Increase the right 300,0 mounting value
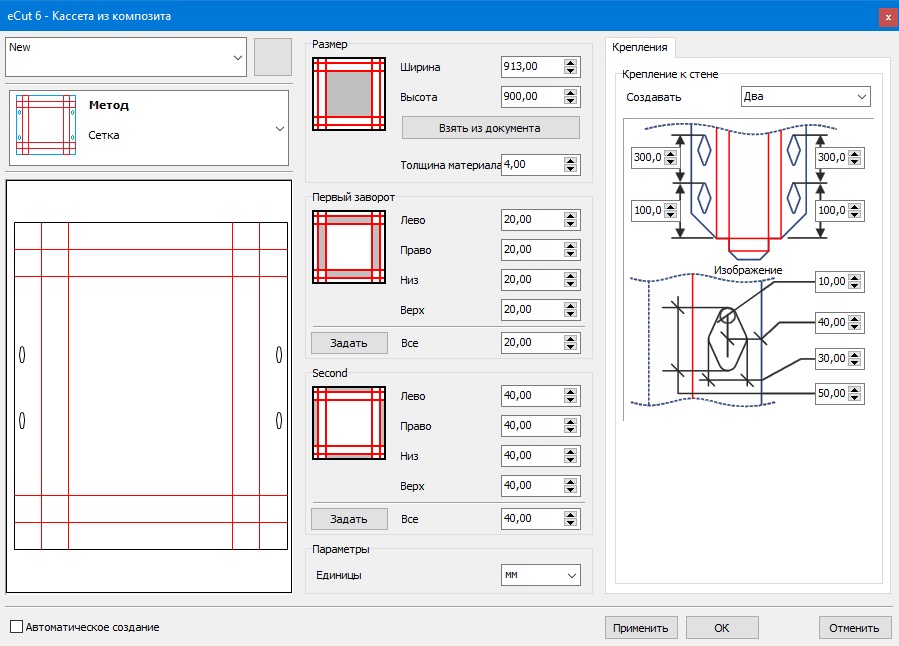Image resolution: width=899 pixels, height=646 pixels. click(855, 153)
